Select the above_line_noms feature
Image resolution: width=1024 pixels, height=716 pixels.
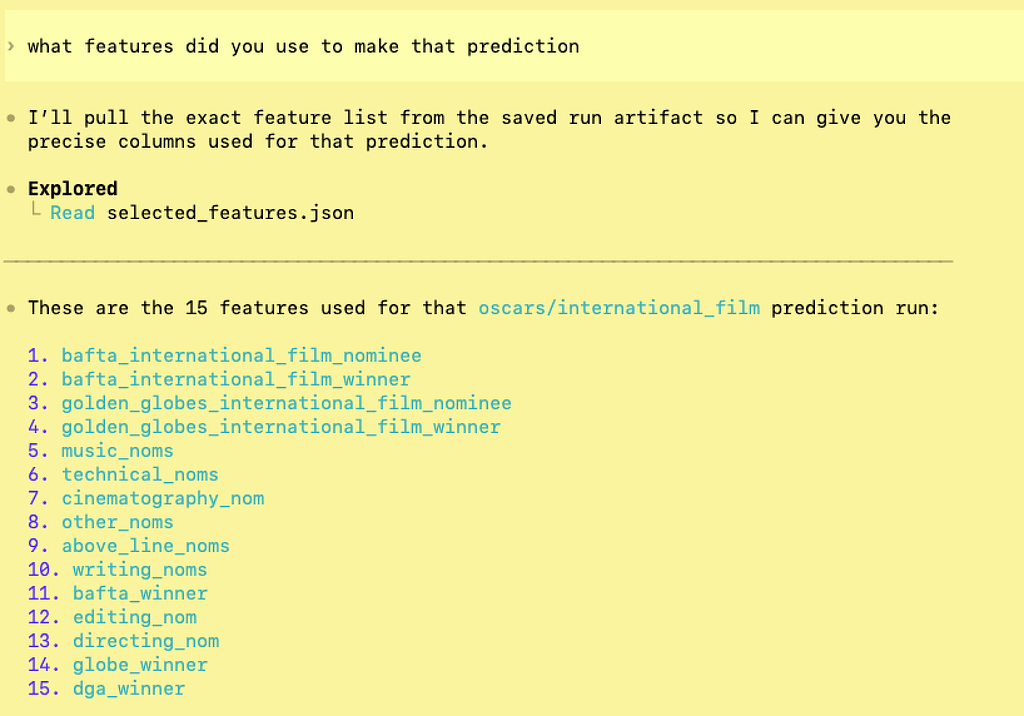[x=146, y=546]
